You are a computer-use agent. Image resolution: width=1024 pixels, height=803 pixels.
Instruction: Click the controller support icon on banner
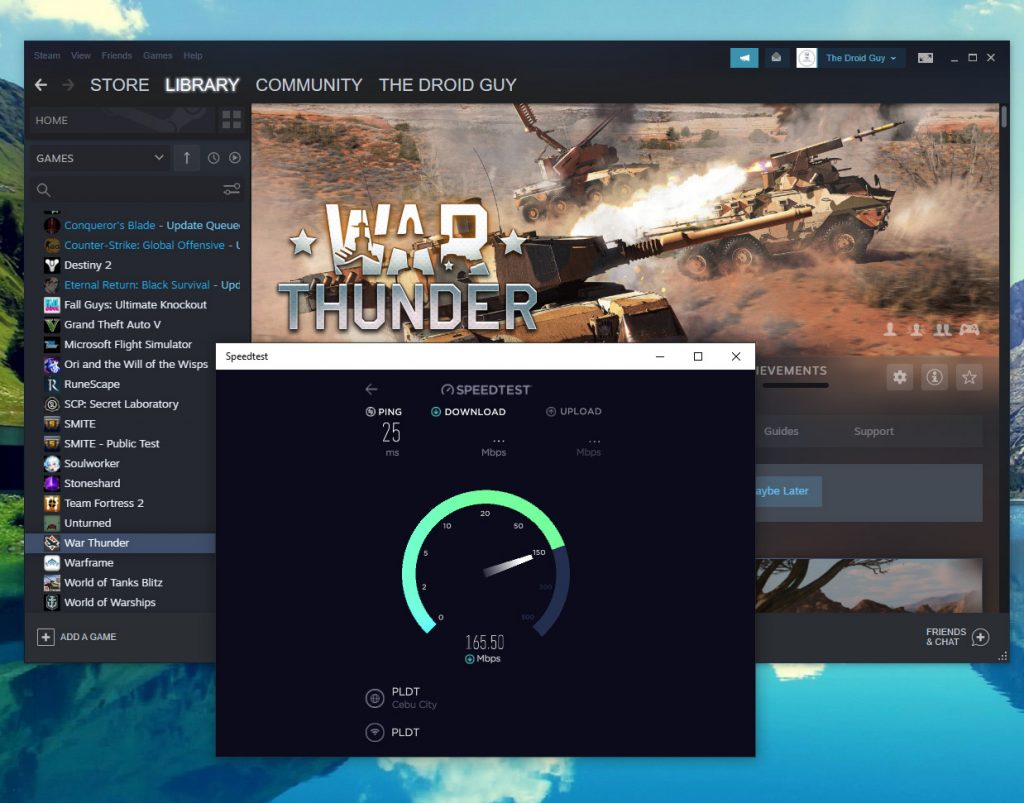tap(969, 330)
